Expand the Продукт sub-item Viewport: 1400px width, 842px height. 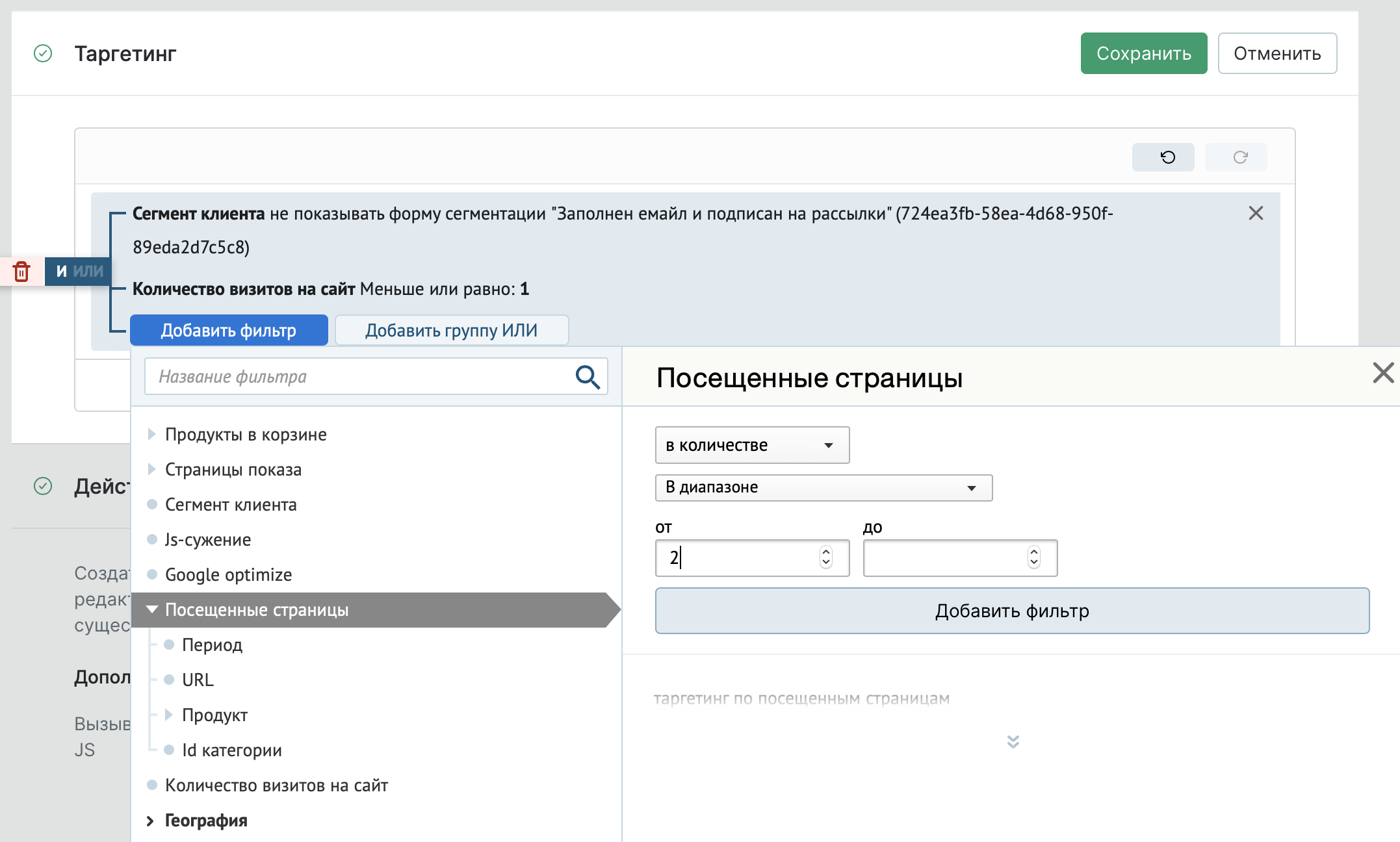pos(169,715)
